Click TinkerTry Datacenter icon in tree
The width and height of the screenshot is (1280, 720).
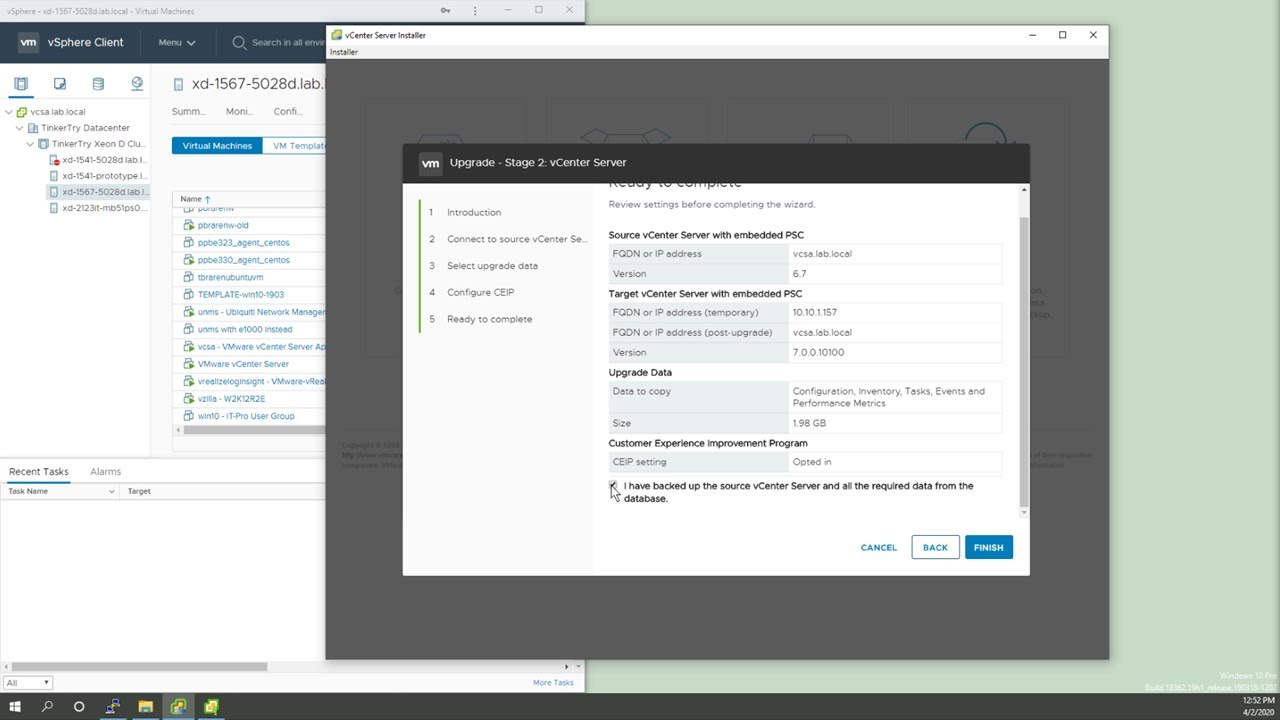tap(33, 128)
